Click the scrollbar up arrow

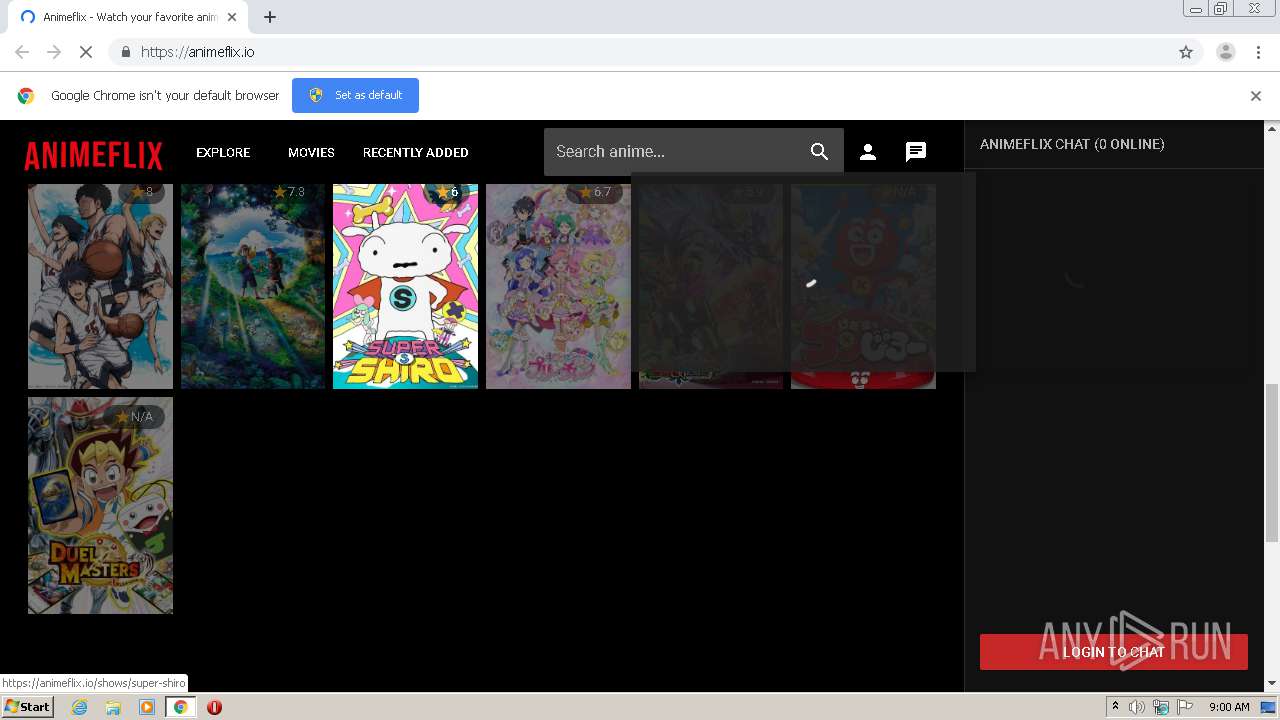click(1272, 128)
